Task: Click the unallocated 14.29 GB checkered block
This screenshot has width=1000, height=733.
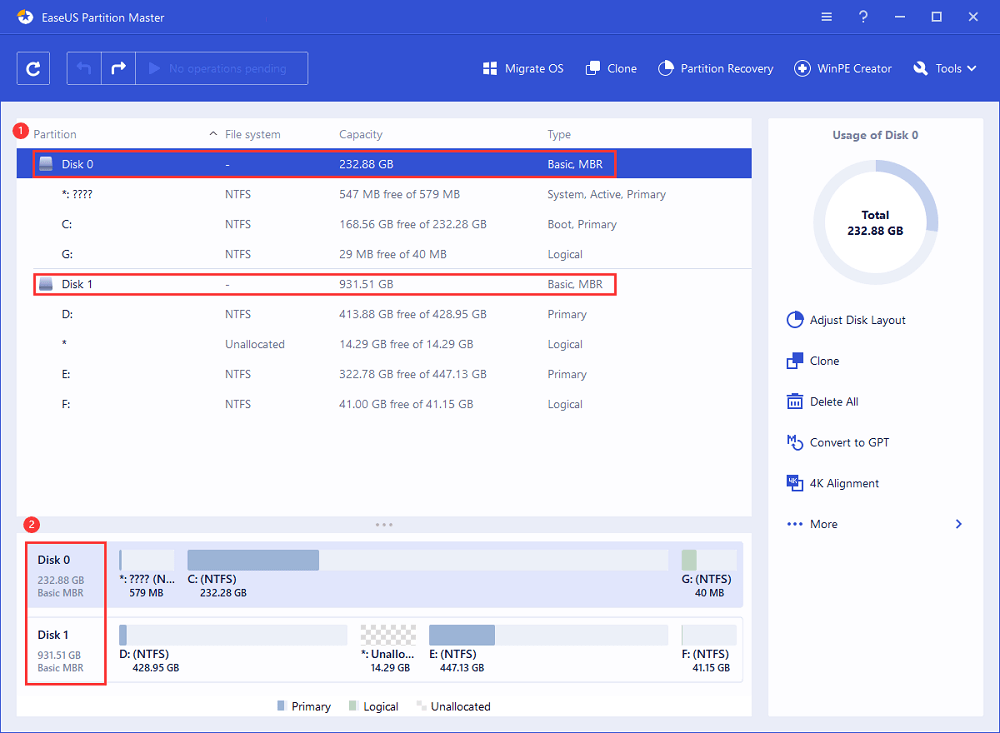Action: (x=388, y=635)
